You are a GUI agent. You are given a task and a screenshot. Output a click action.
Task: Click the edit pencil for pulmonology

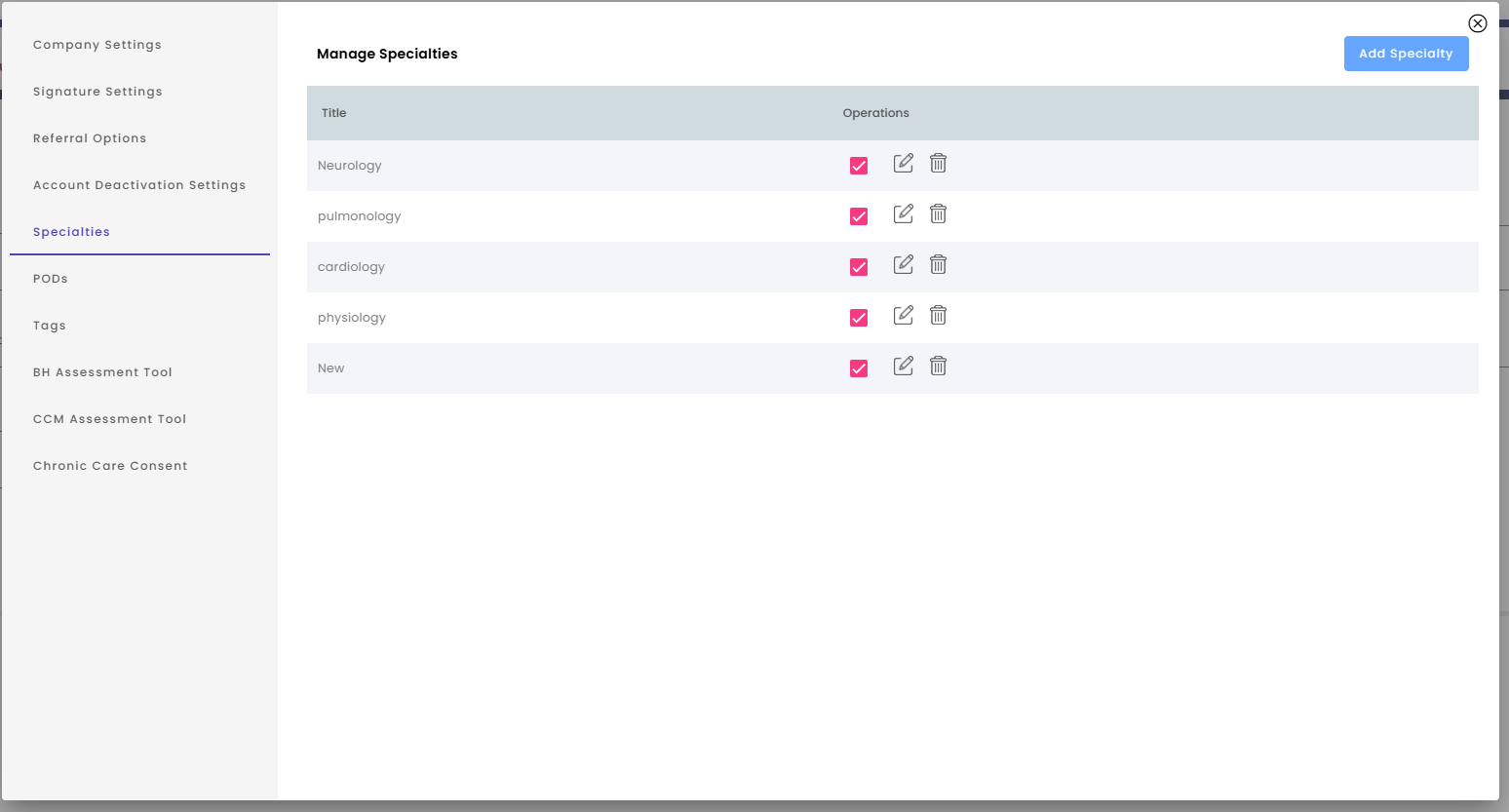pos(904,213)
